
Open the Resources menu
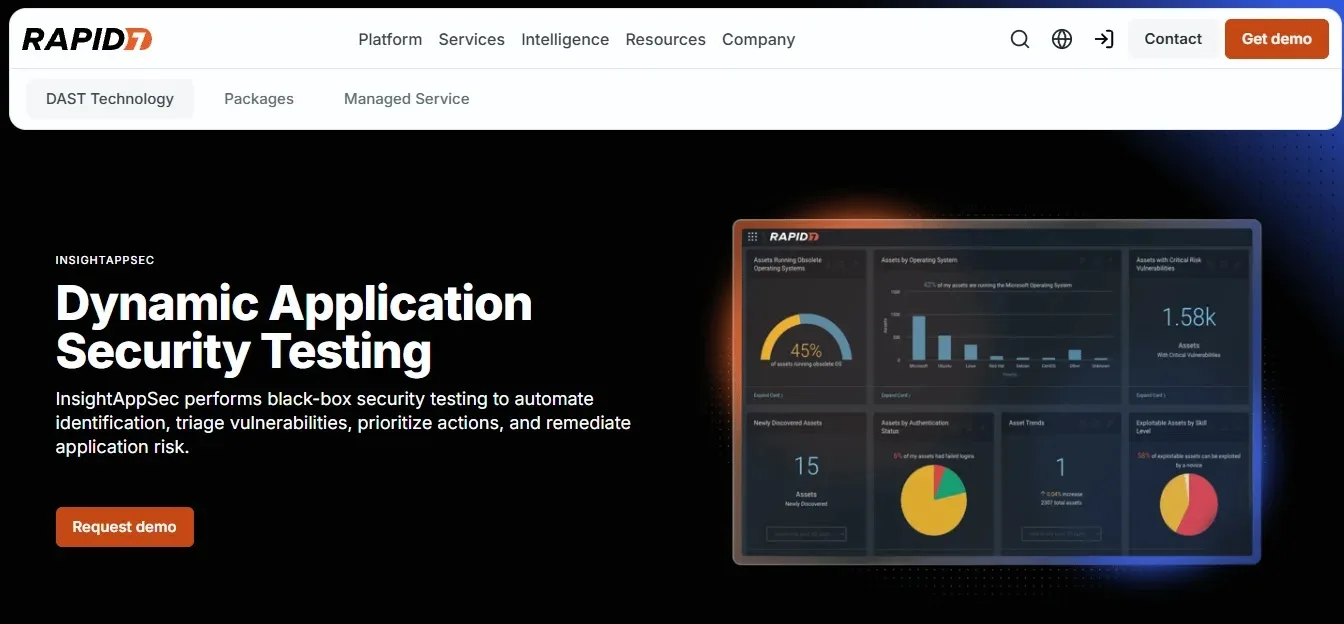click(x=665, y=39)
